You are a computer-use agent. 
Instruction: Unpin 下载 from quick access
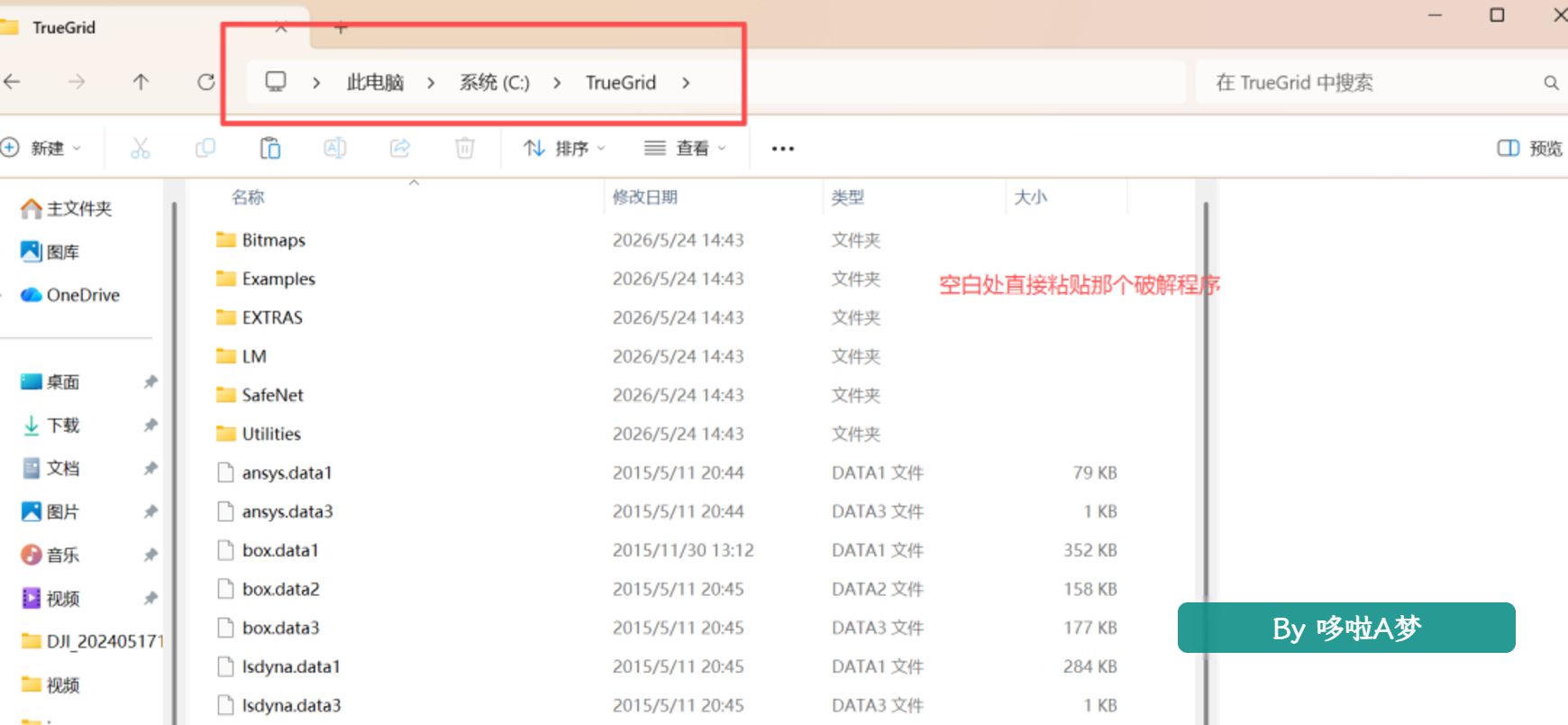point(150,425)
